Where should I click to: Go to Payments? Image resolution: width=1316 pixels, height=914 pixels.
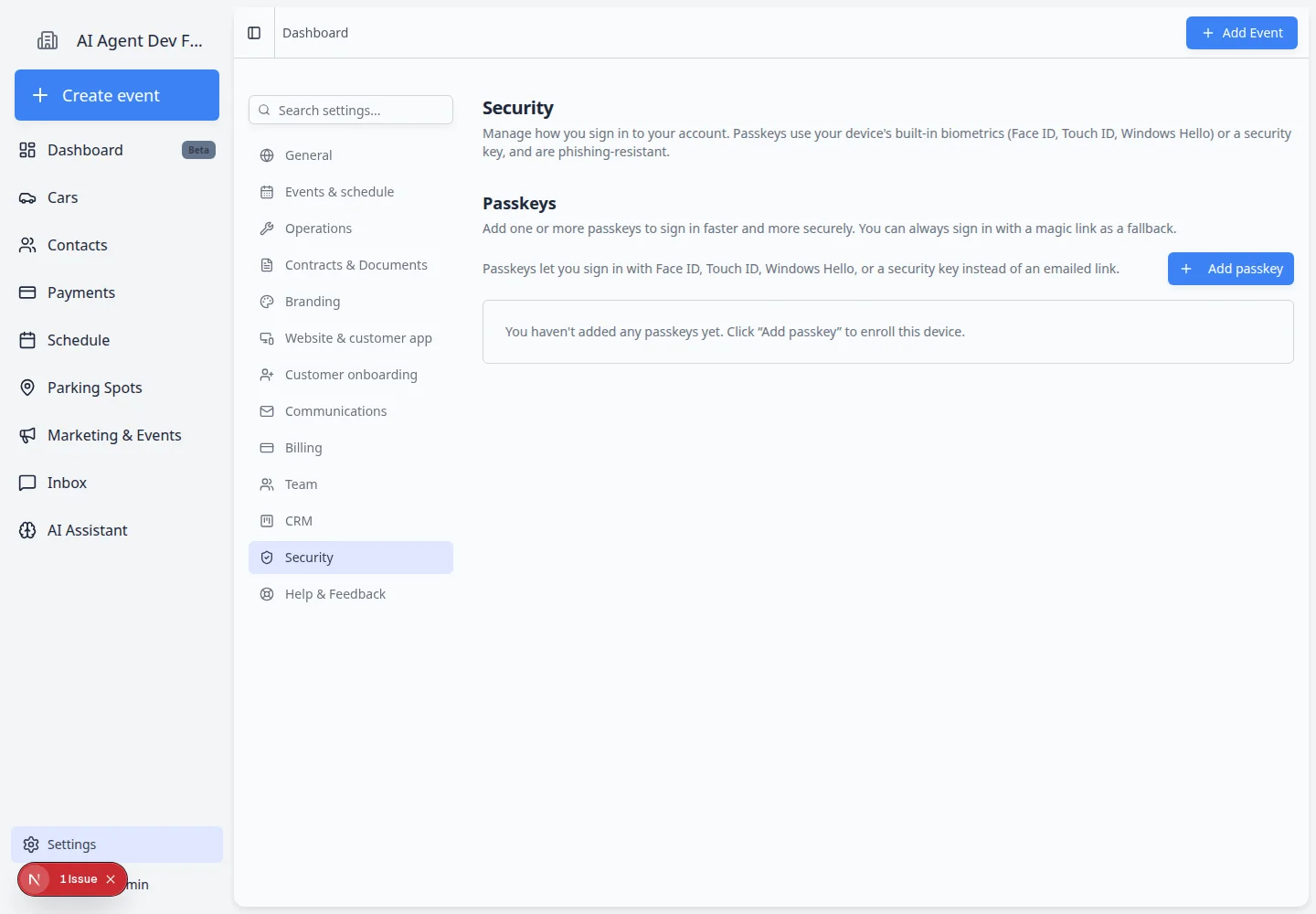click(x=117, y=292)
